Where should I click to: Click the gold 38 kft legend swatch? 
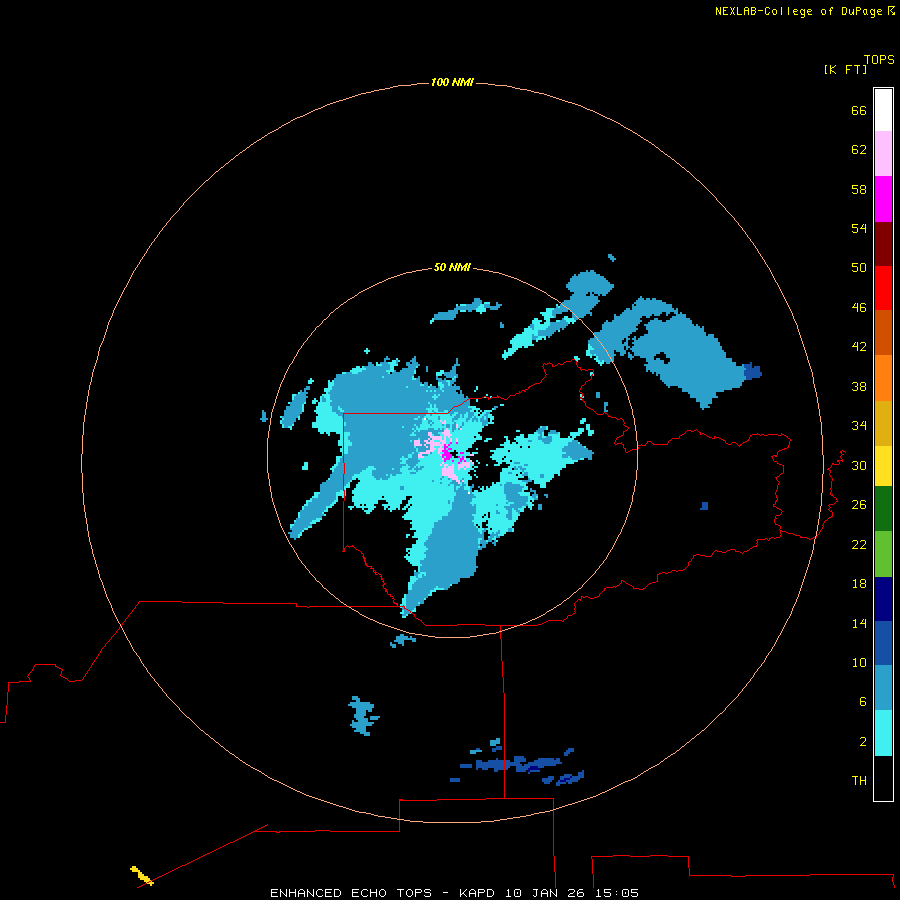(883, 423)
